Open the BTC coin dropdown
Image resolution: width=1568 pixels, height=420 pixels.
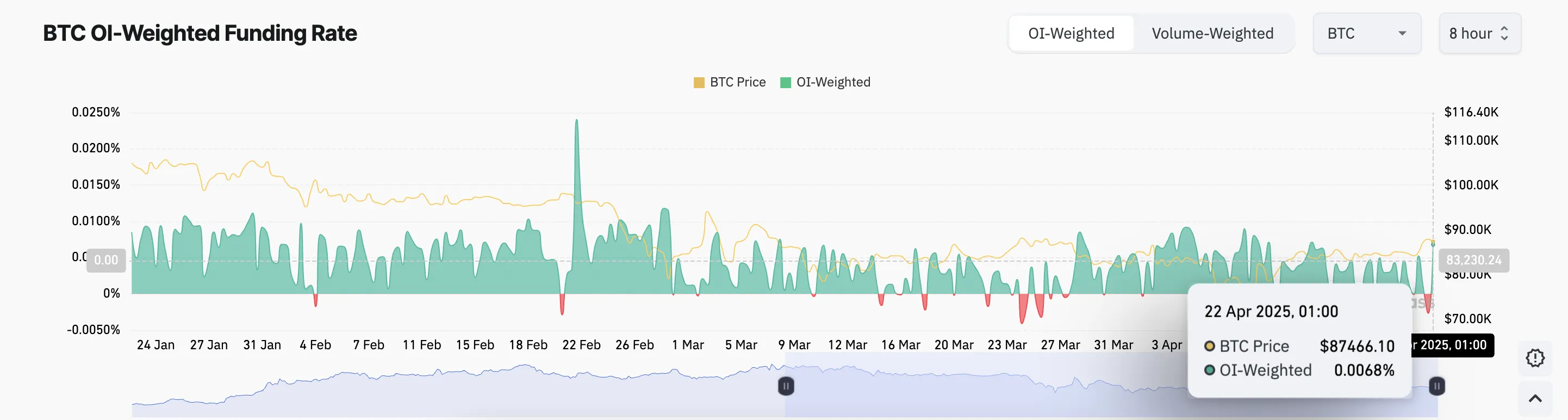tap(1366, 34)
